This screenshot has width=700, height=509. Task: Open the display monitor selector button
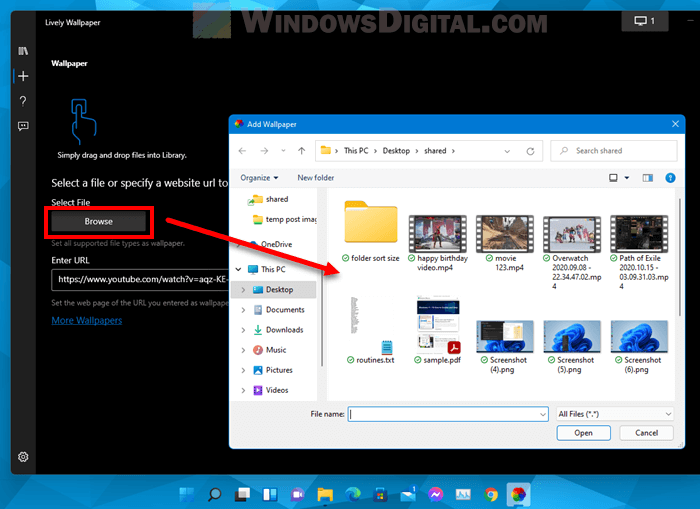645,21
